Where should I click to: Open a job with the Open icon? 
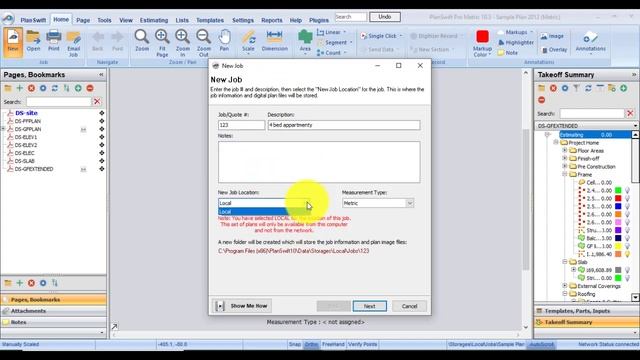[33, 41]
